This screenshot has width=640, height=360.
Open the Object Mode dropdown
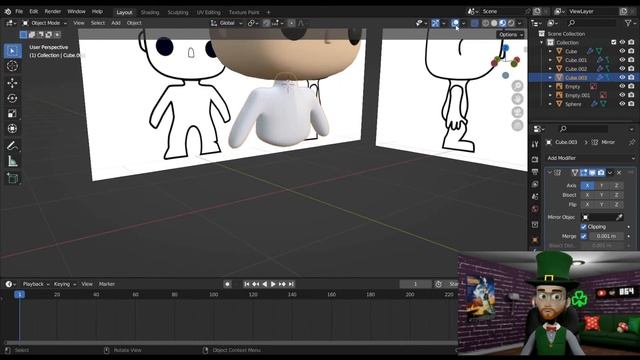pyautogui.click(x=44, y=23)
